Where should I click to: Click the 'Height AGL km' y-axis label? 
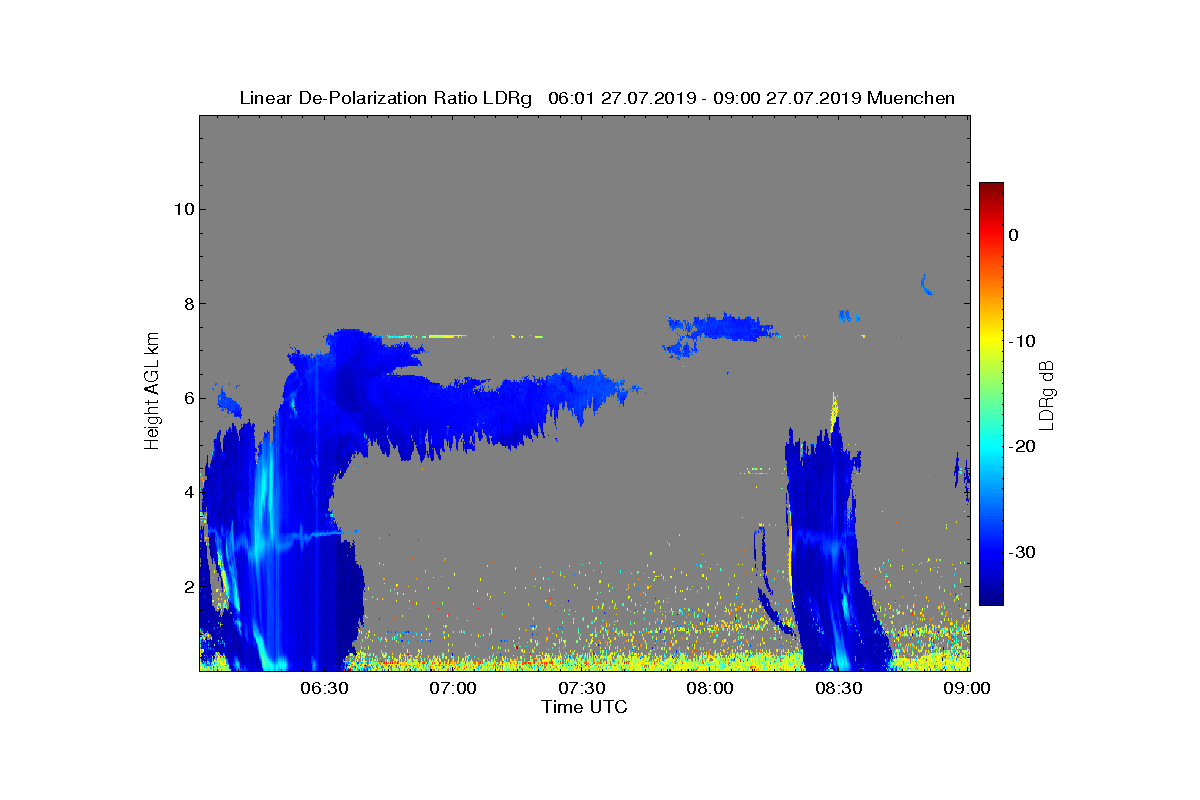point(152,392)
